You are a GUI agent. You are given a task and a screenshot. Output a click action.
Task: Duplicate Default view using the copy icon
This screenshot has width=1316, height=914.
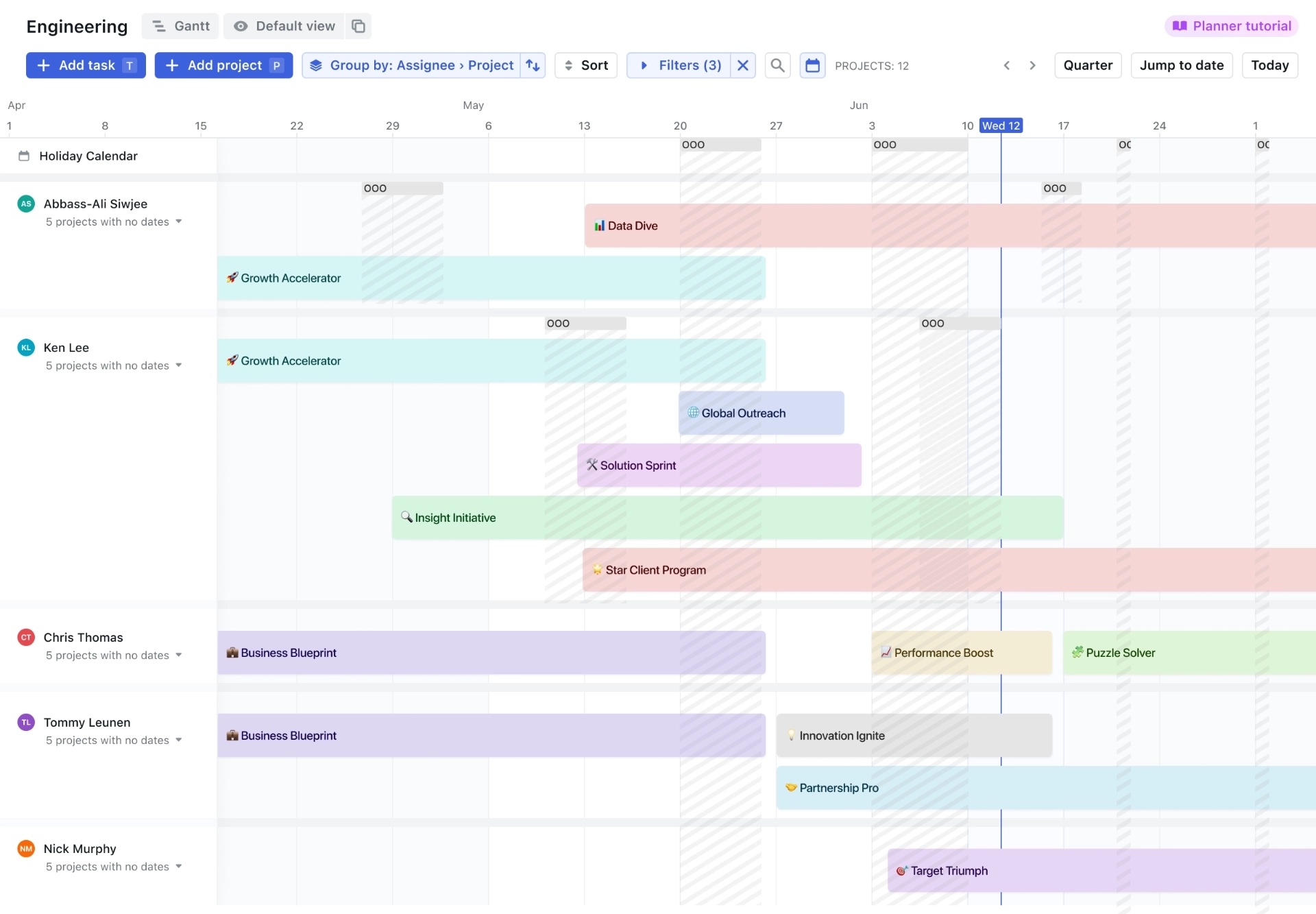pos(358,26)
